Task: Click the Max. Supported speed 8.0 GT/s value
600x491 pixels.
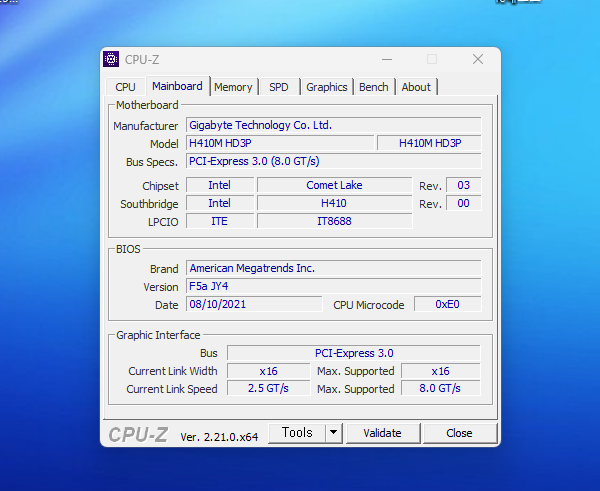Action: pos(440,388)
